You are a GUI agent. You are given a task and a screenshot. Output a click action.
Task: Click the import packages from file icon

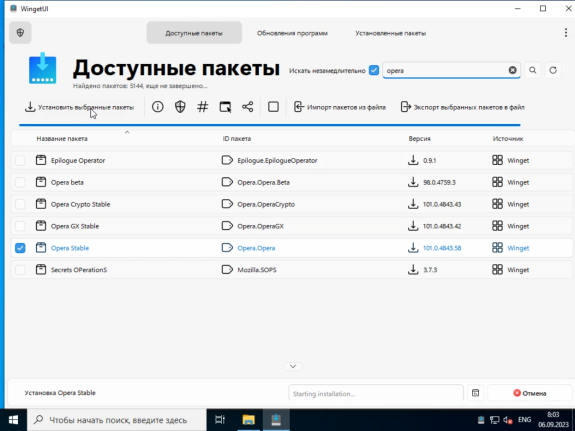(x=299, y=107)
